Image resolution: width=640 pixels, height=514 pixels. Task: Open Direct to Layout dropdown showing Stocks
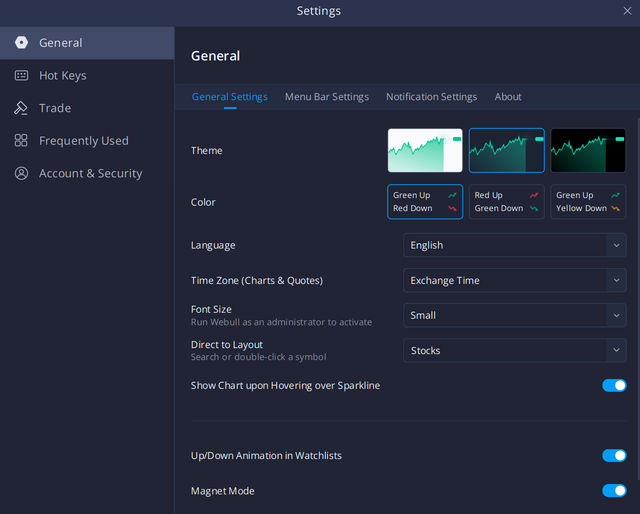pyautogui.click(x=515, y=350)
